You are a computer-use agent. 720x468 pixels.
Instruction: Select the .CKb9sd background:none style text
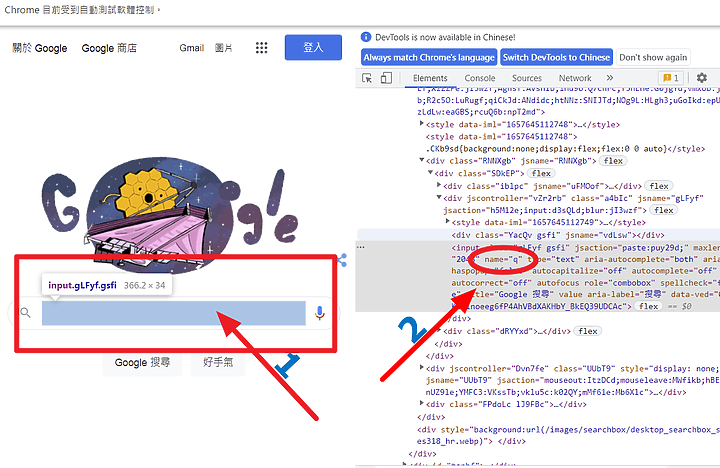click(x=546, y=149)
